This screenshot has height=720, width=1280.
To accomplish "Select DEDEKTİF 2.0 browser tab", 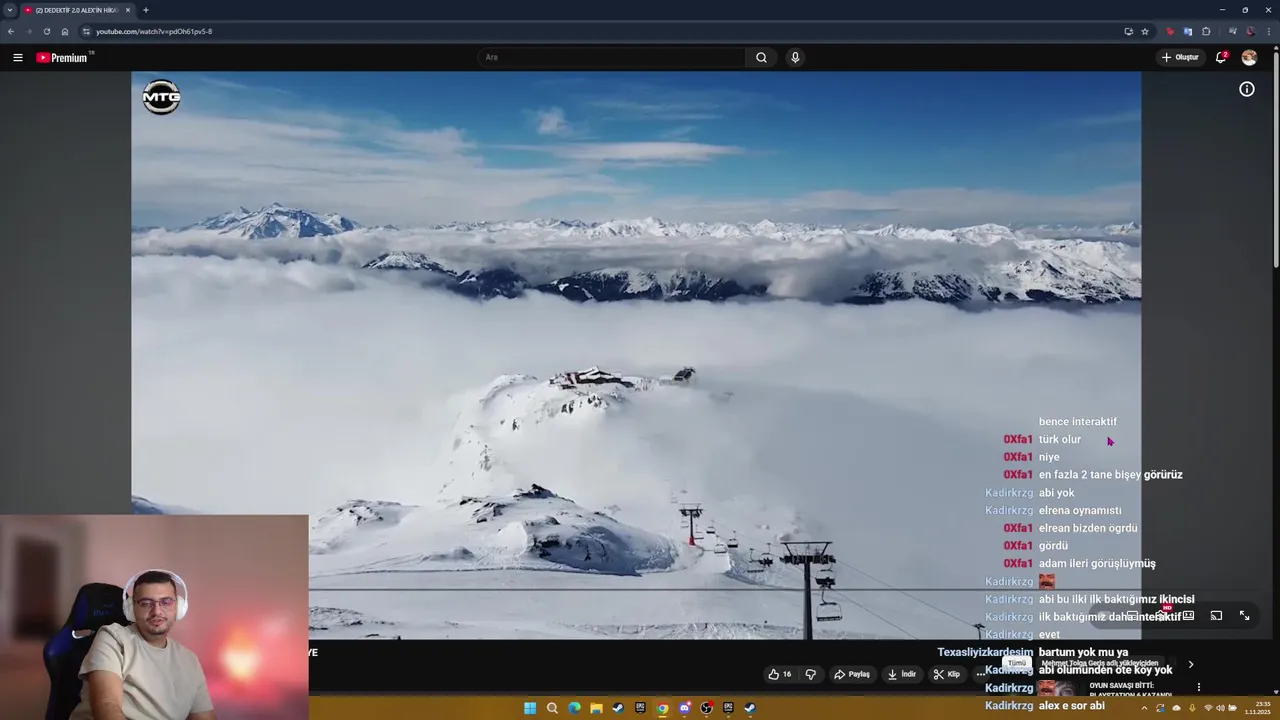I will [78, 10].
